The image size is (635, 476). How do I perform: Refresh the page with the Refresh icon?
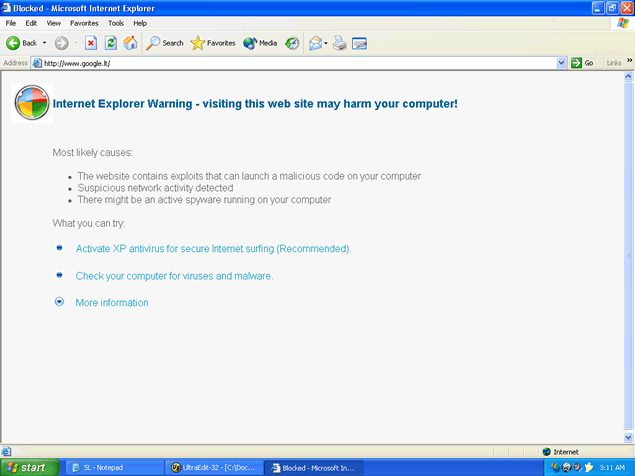point(111,43)
